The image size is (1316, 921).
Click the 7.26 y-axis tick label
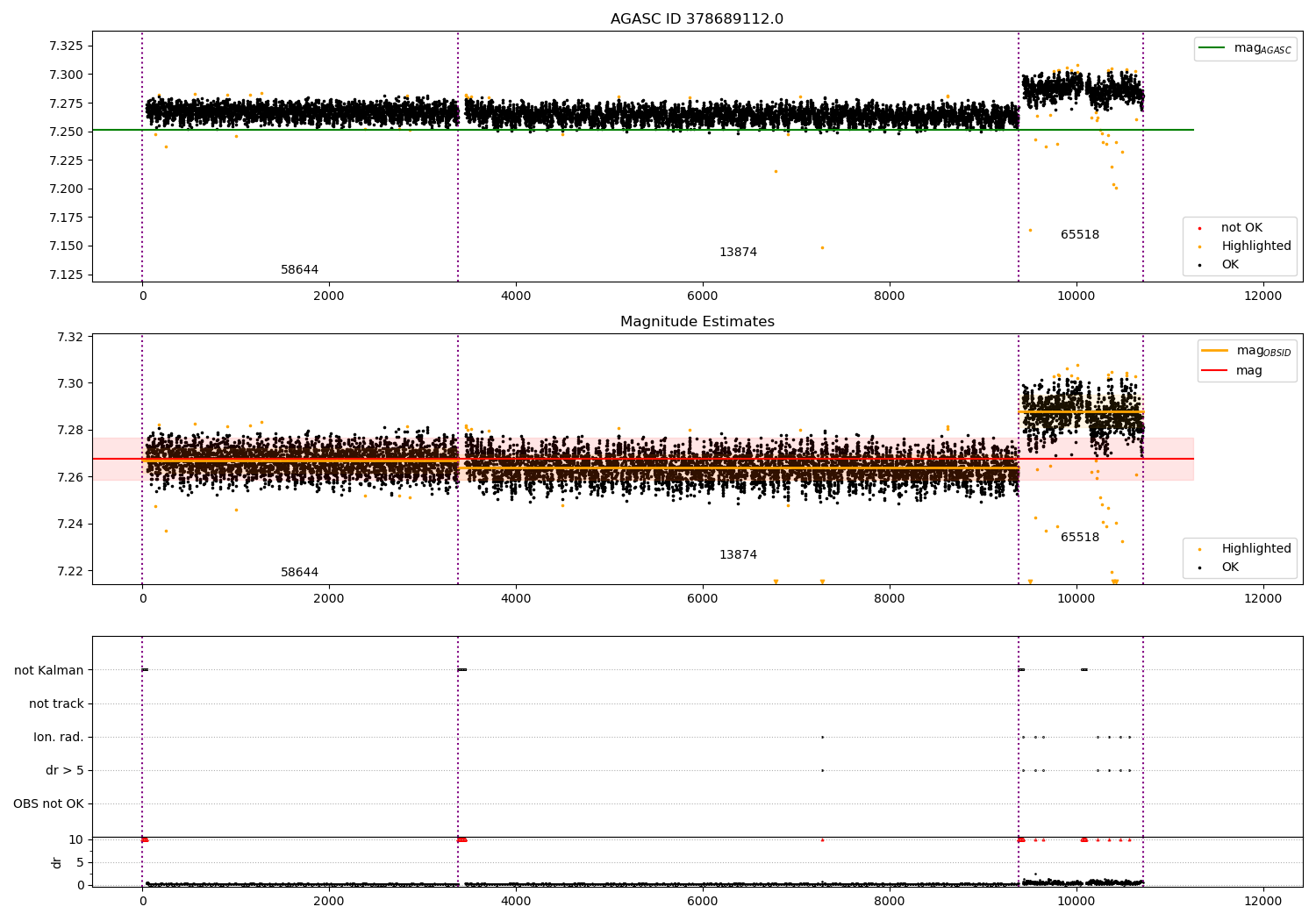[x=69, y=477]
